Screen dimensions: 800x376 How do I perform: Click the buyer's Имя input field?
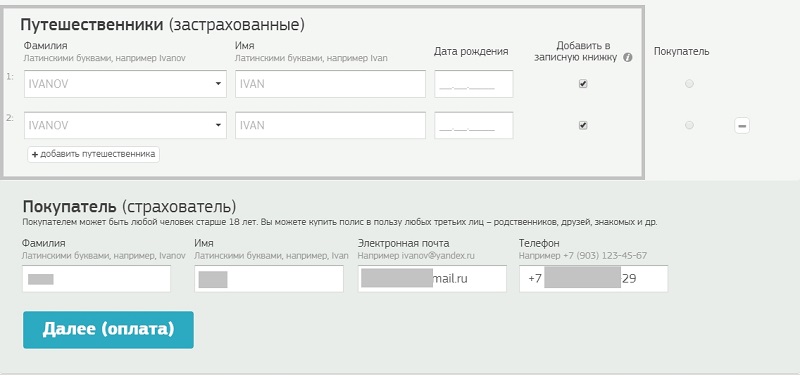coord(269,279)
